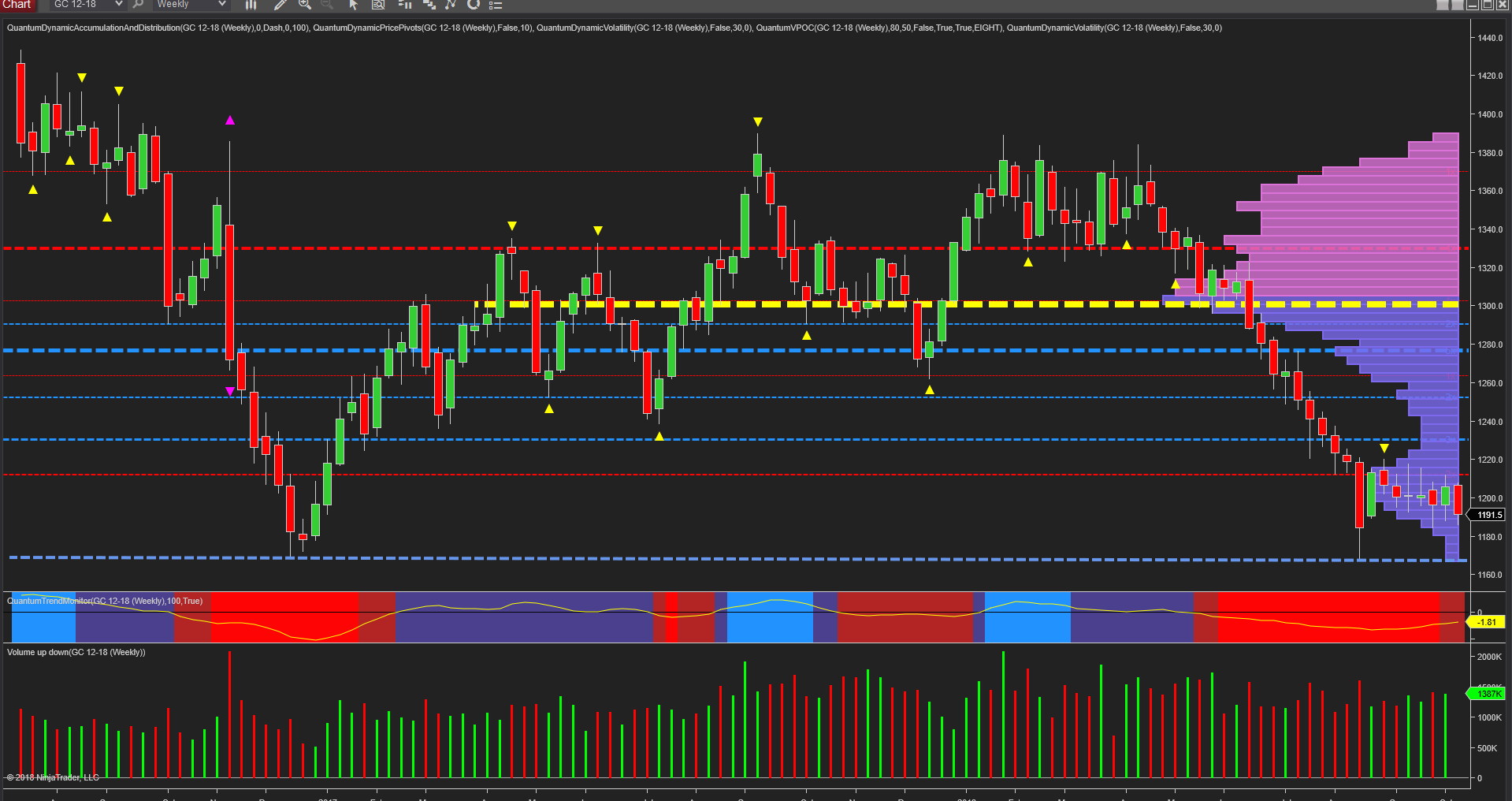Click the 1380.0 price axis label
Screen dimensions: 1512x801
(1490, 153)
